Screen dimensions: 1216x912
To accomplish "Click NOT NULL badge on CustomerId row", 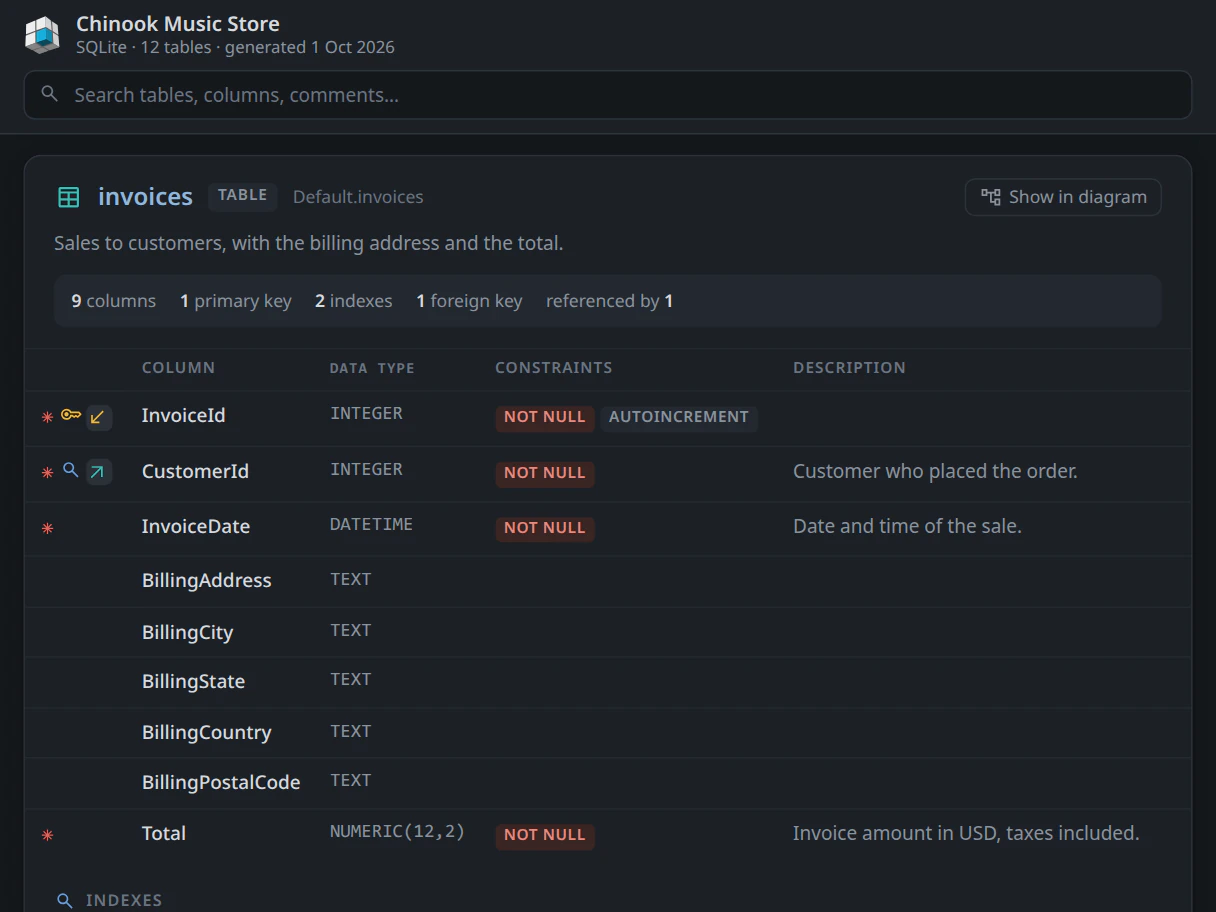I will coord(545,473).
